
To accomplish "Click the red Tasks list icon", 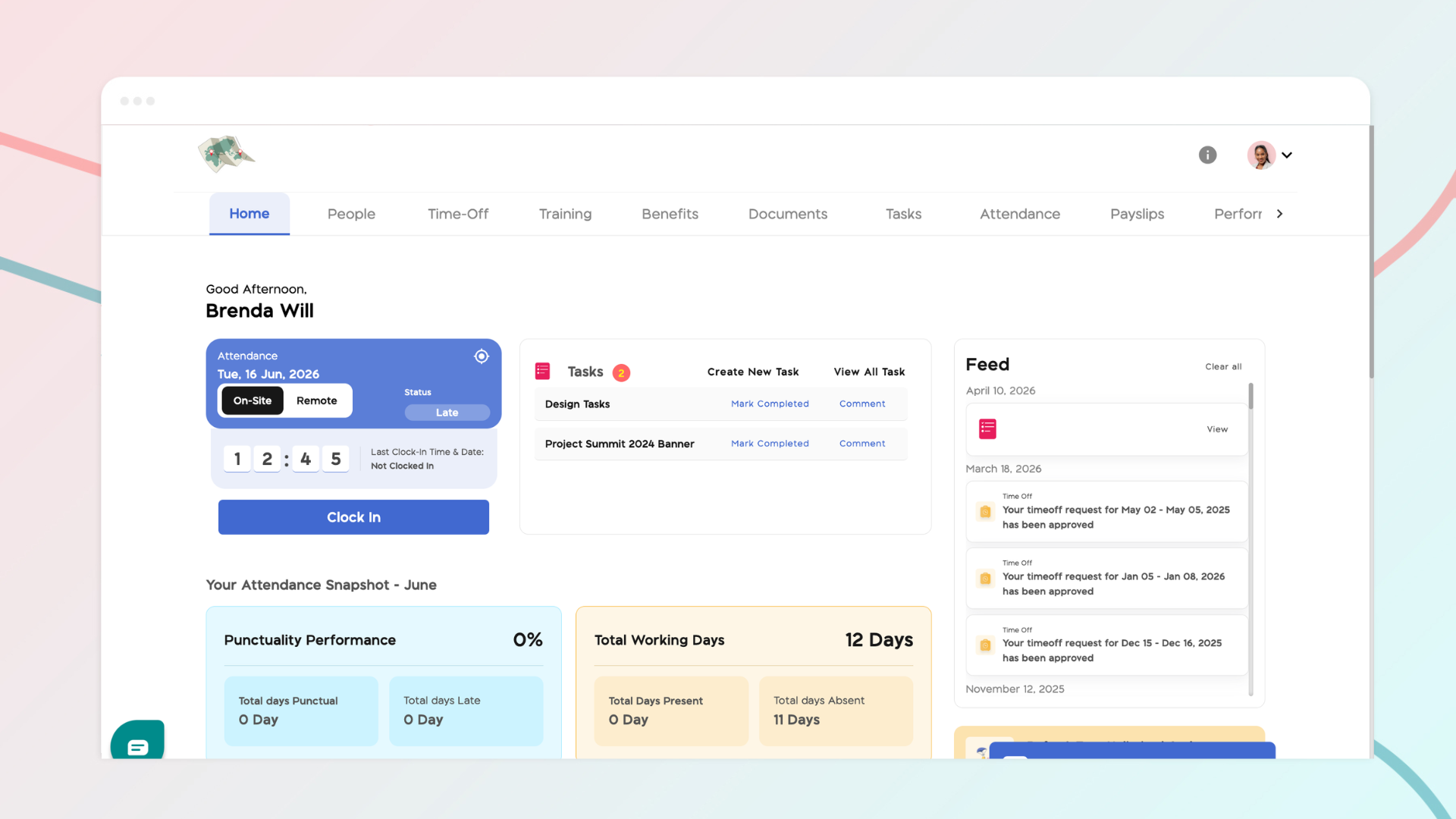I will tap(542, 371).
